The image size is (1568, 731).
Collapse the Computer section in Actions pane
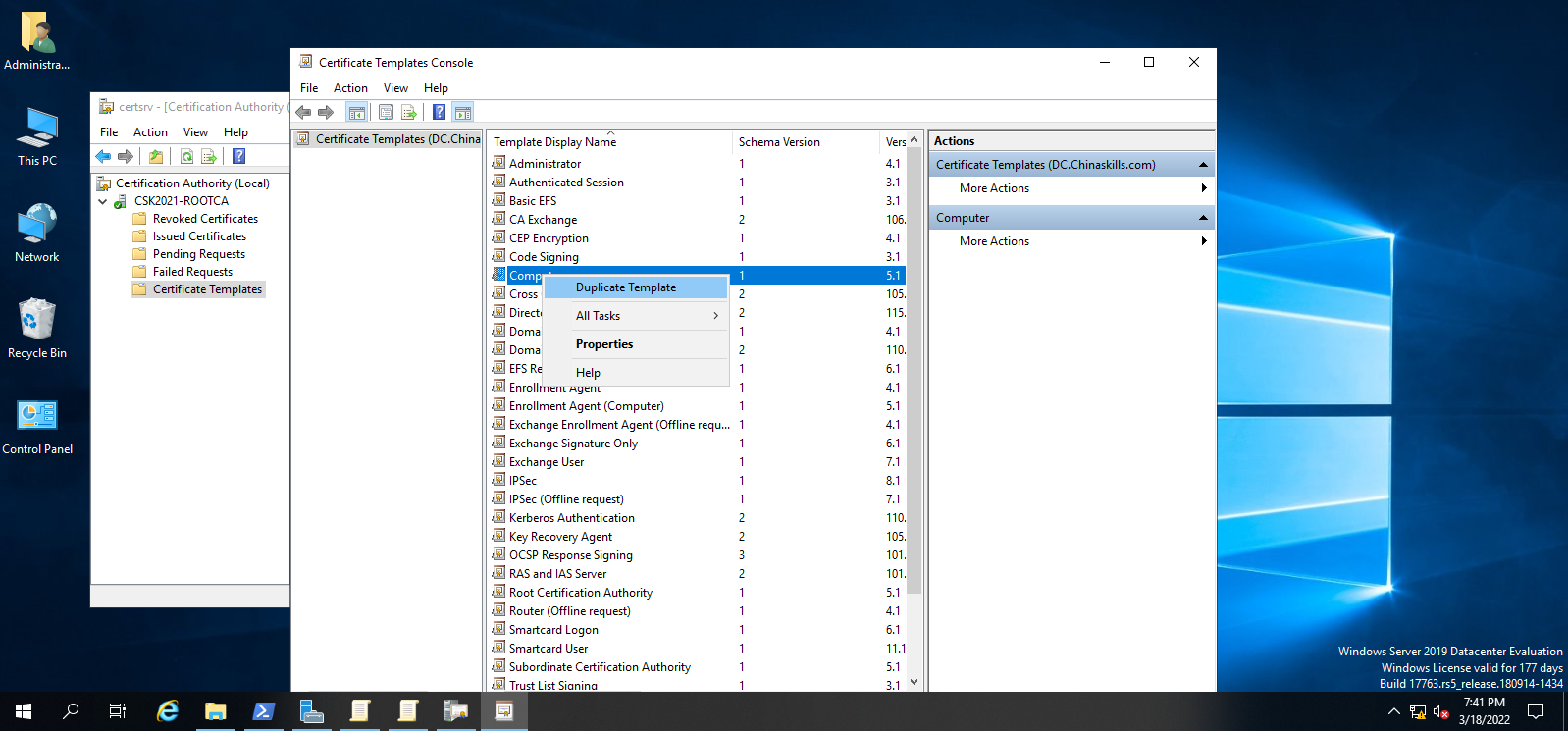pos(1203,218)
